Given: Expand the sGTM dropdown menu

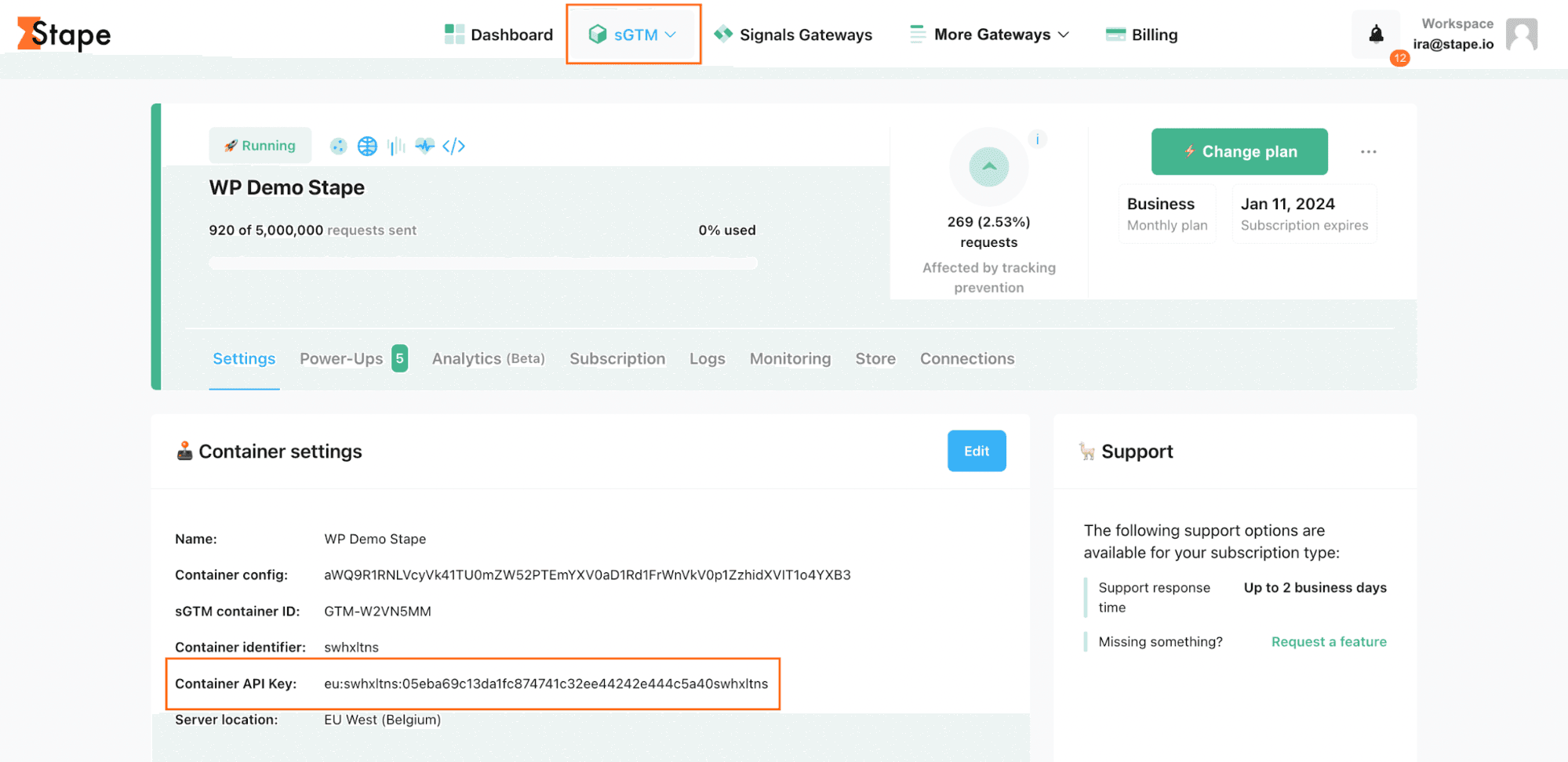Looking at the screenshot, I should [633, 34].
